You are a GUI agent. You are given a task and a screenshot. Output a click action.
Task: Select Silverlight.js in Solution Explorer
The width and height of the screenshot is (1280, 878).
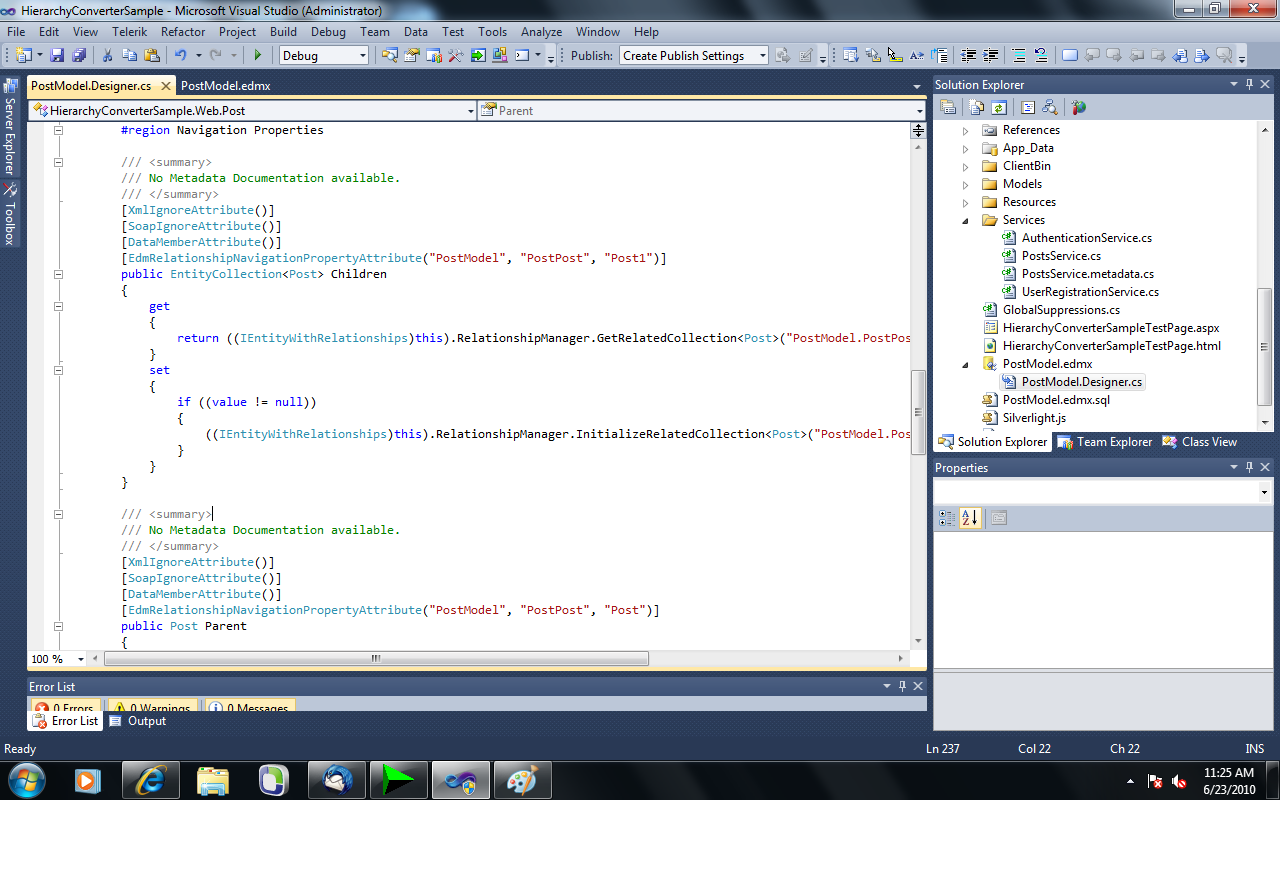(1034, 418)
